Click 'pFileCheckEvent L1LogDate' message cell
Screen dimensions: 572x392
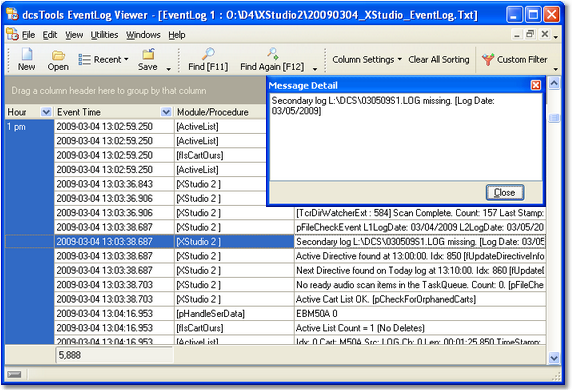pyautogui.click(x=420, y=227)
